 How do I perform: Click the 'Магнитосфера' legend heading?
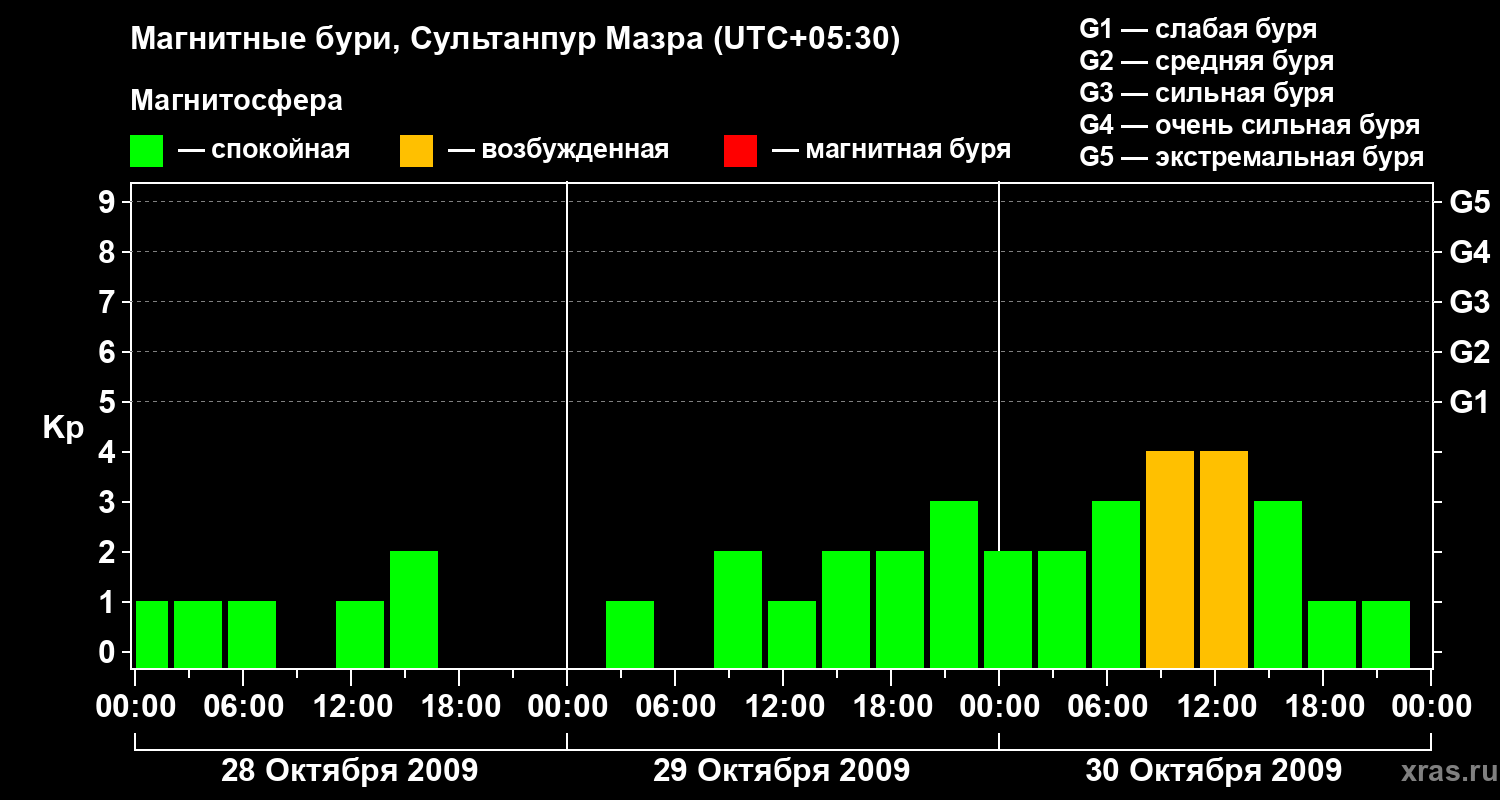pyautogui.click(x=237, y=101)
